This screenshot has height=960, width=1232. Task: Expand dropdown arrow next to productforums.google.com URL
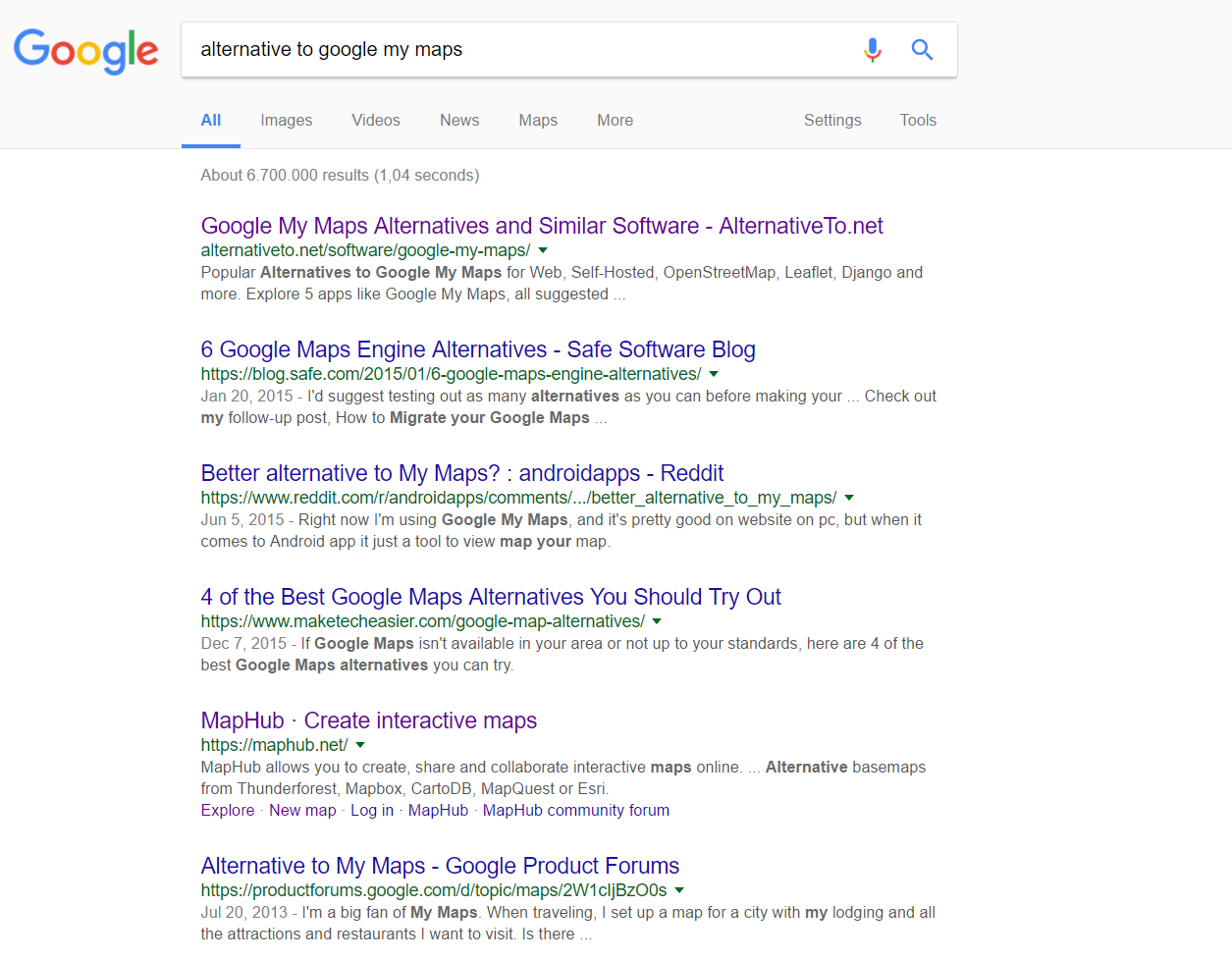679,890
